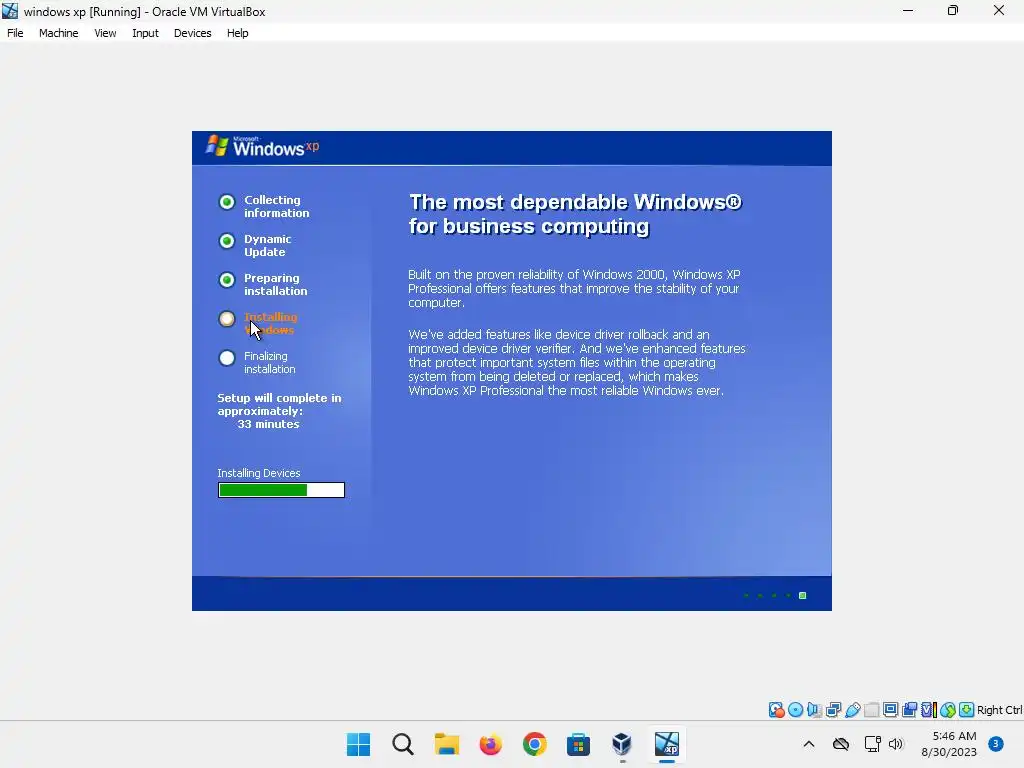This screenshot has height=768, width=1024.
Task: Click the network tray icon
Action: 872,744
